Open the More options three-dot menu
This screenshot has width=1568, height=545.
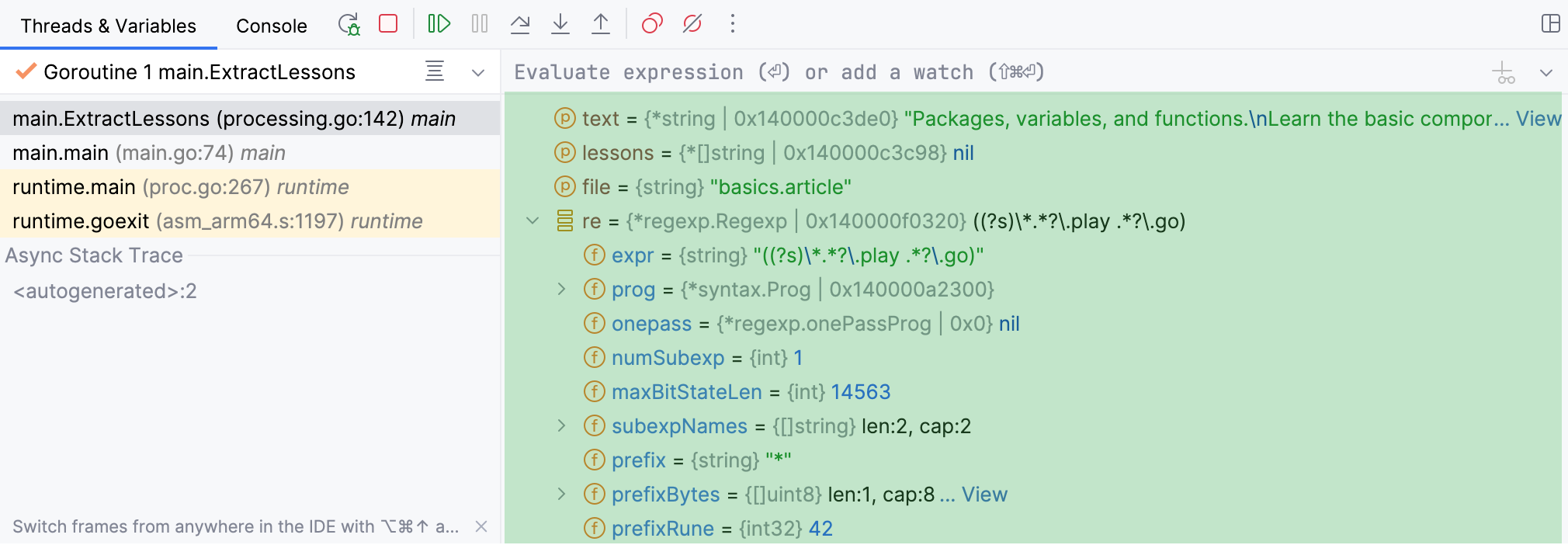732,23
